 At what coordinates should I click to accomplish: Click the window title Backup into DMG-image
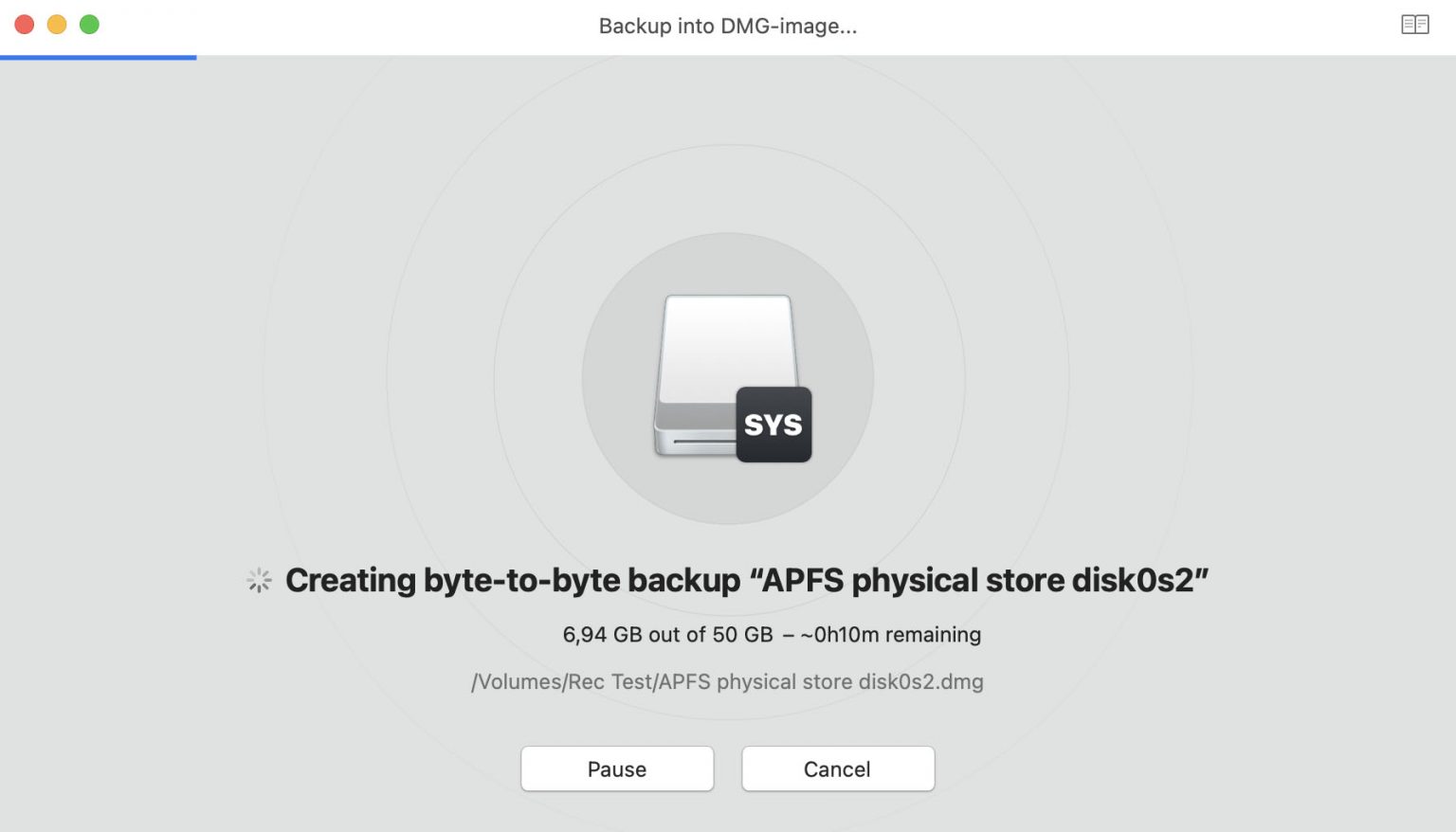[727, 26]
